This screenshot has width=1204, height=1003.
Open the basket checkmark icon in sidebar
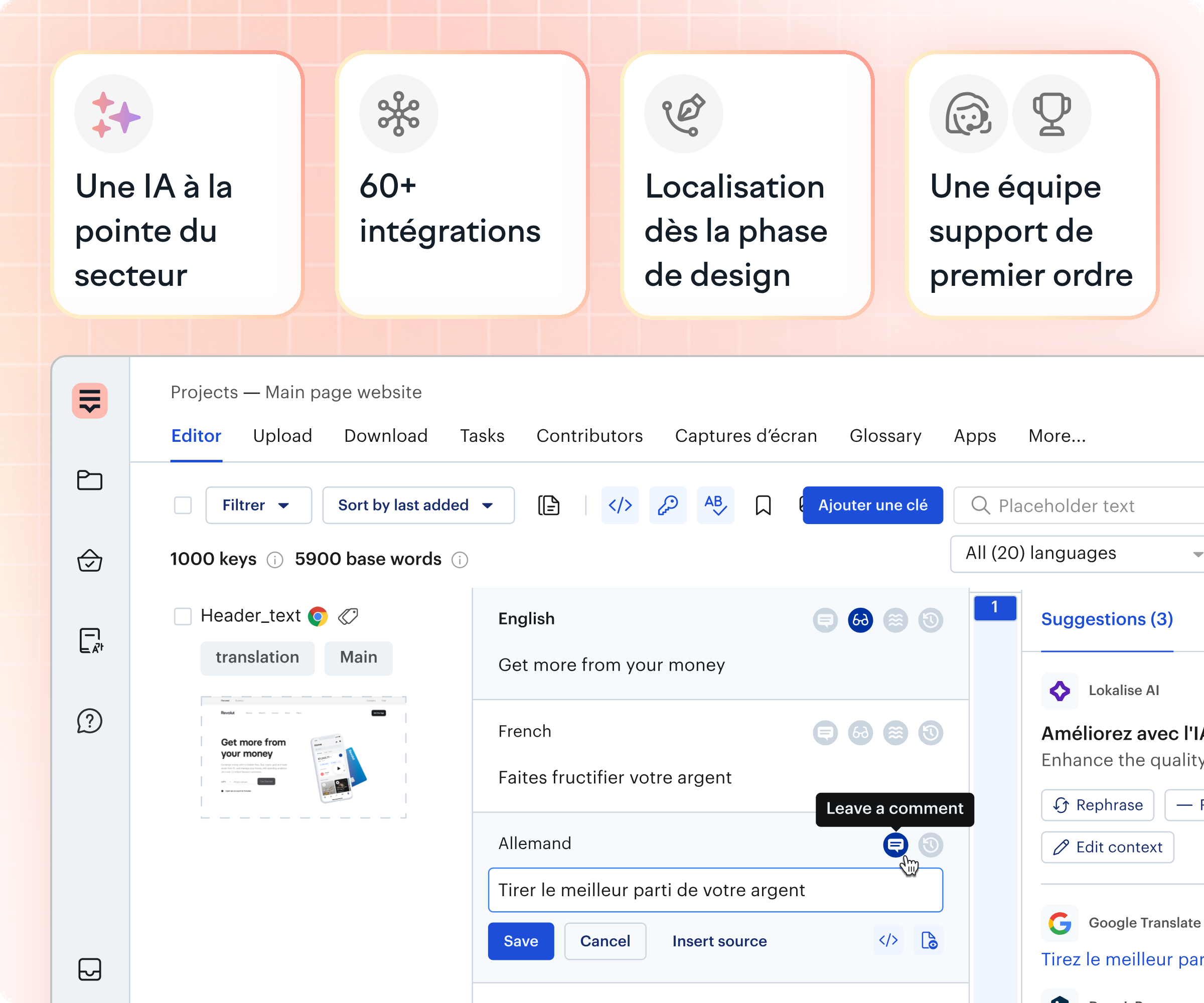coord(89,560)
